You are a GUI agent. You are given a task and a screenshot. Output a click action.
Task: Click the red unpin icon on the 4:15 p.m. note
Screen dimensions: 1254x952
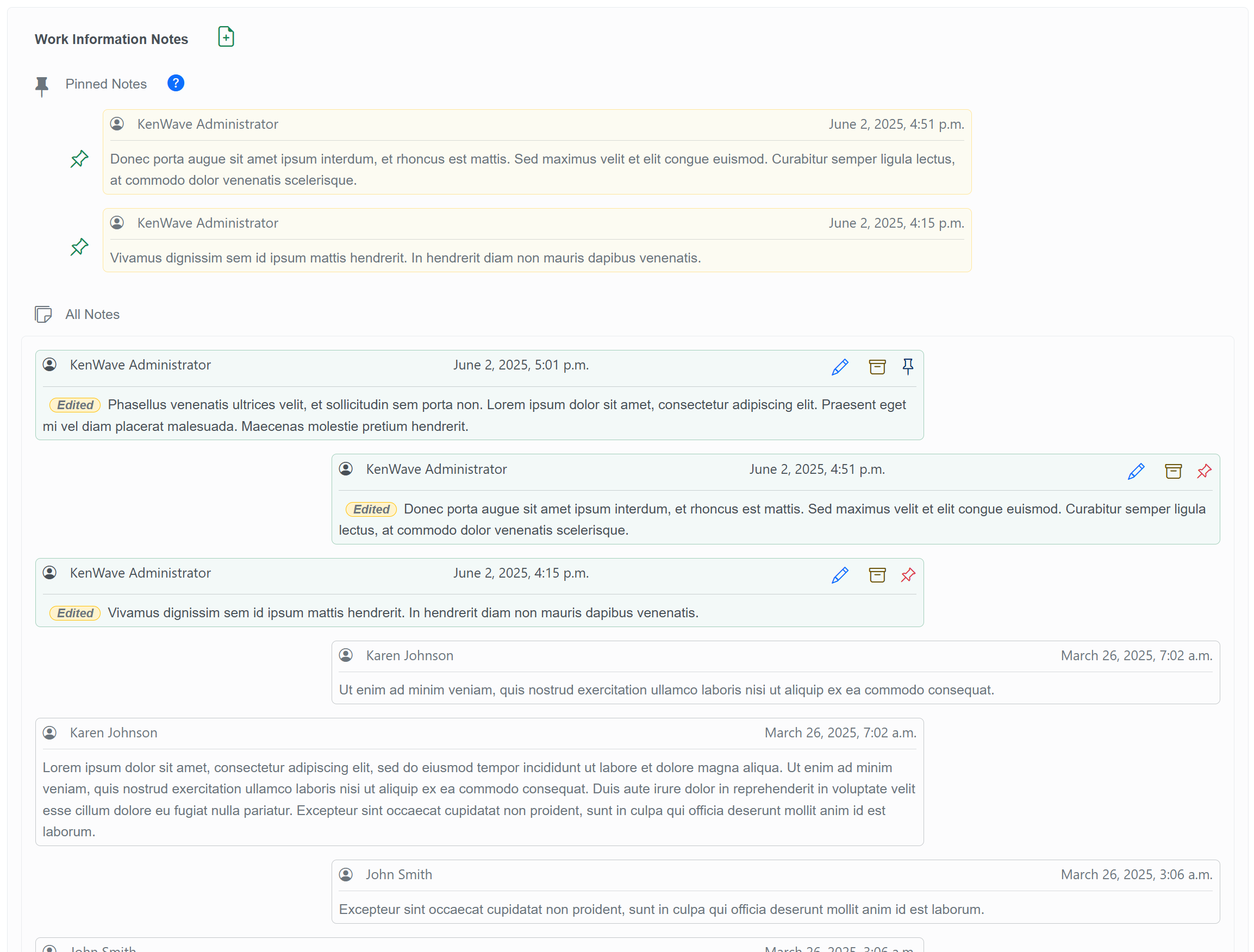point(908,575)
